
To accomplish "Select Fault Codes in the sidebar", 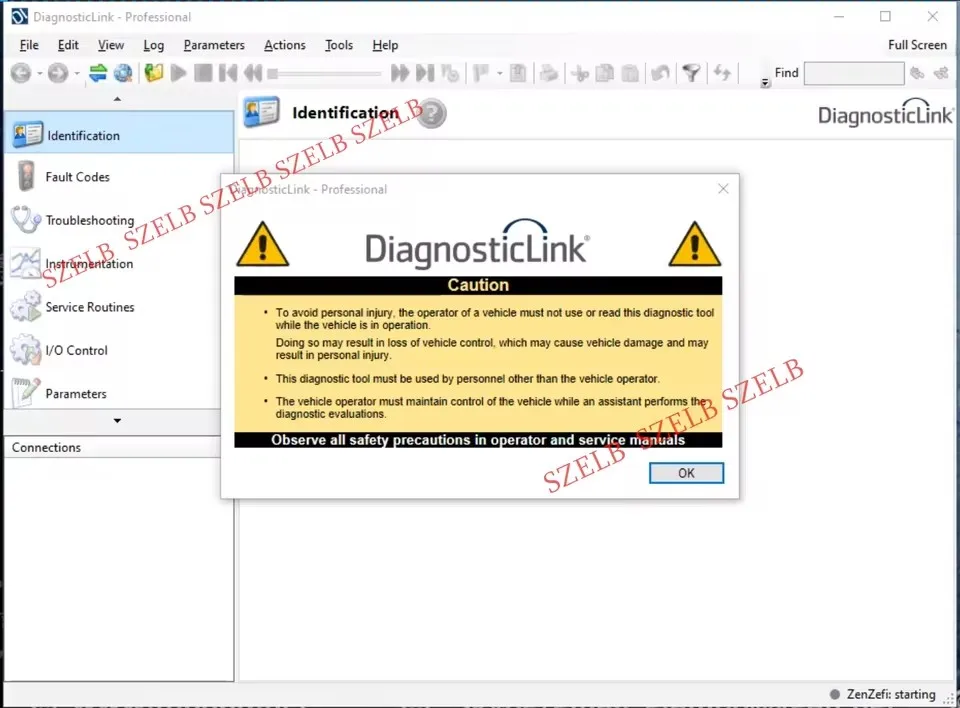I will (x=119, y=177).
